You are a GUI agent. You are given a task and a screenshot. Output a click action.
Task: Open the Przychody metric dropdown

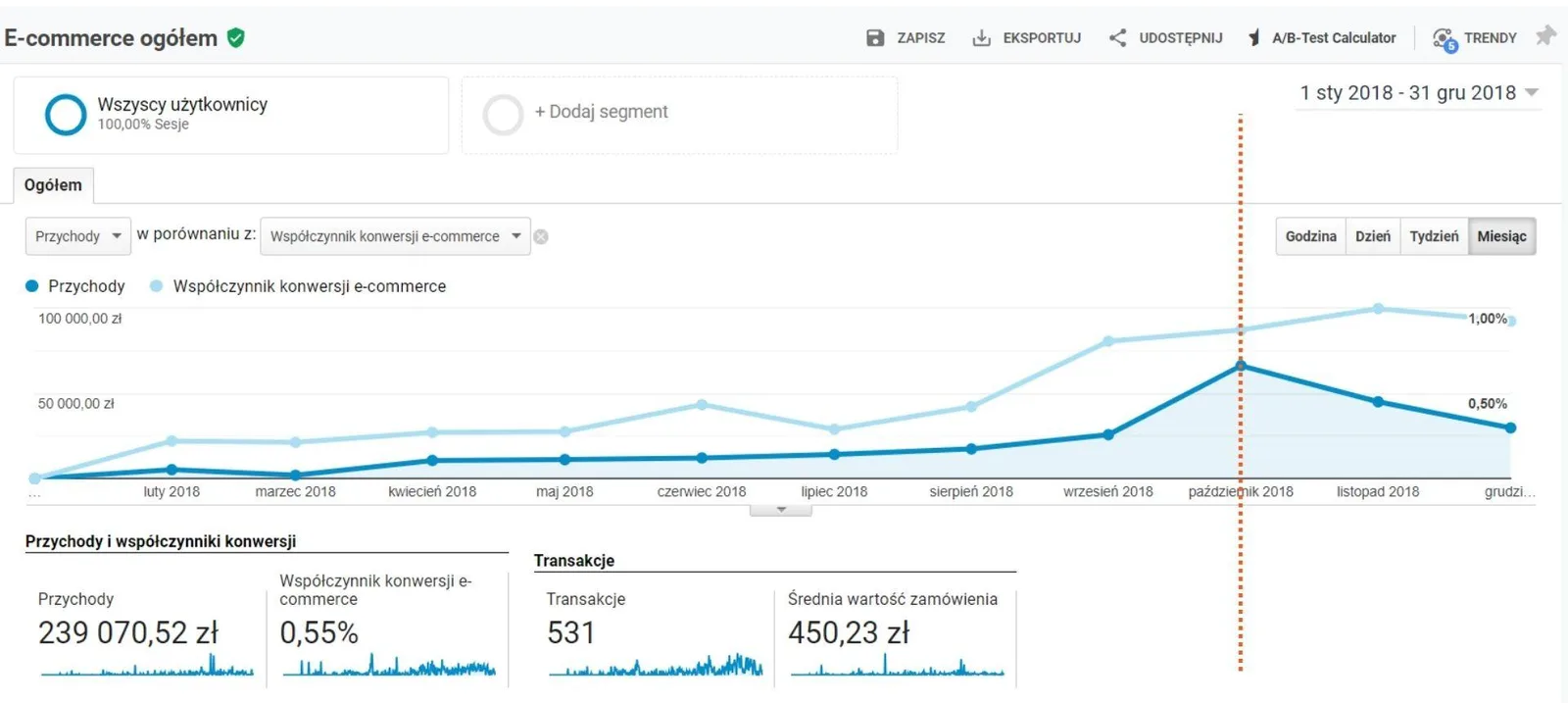(77, 236)
